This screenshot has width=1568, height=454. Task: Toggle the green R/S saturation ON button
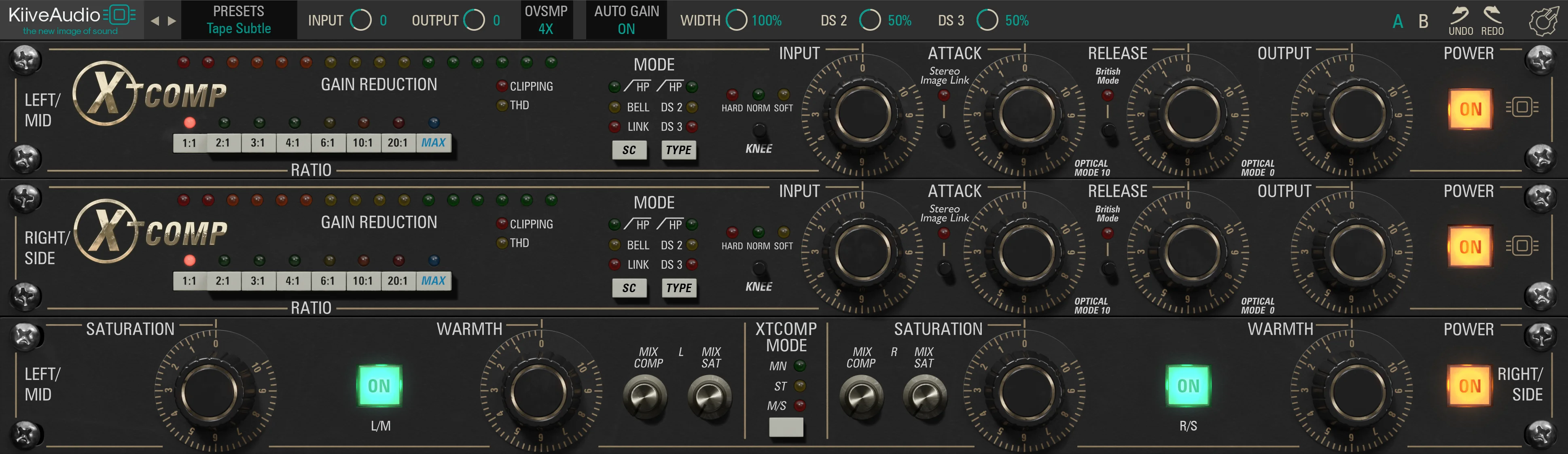(1188, 386)
